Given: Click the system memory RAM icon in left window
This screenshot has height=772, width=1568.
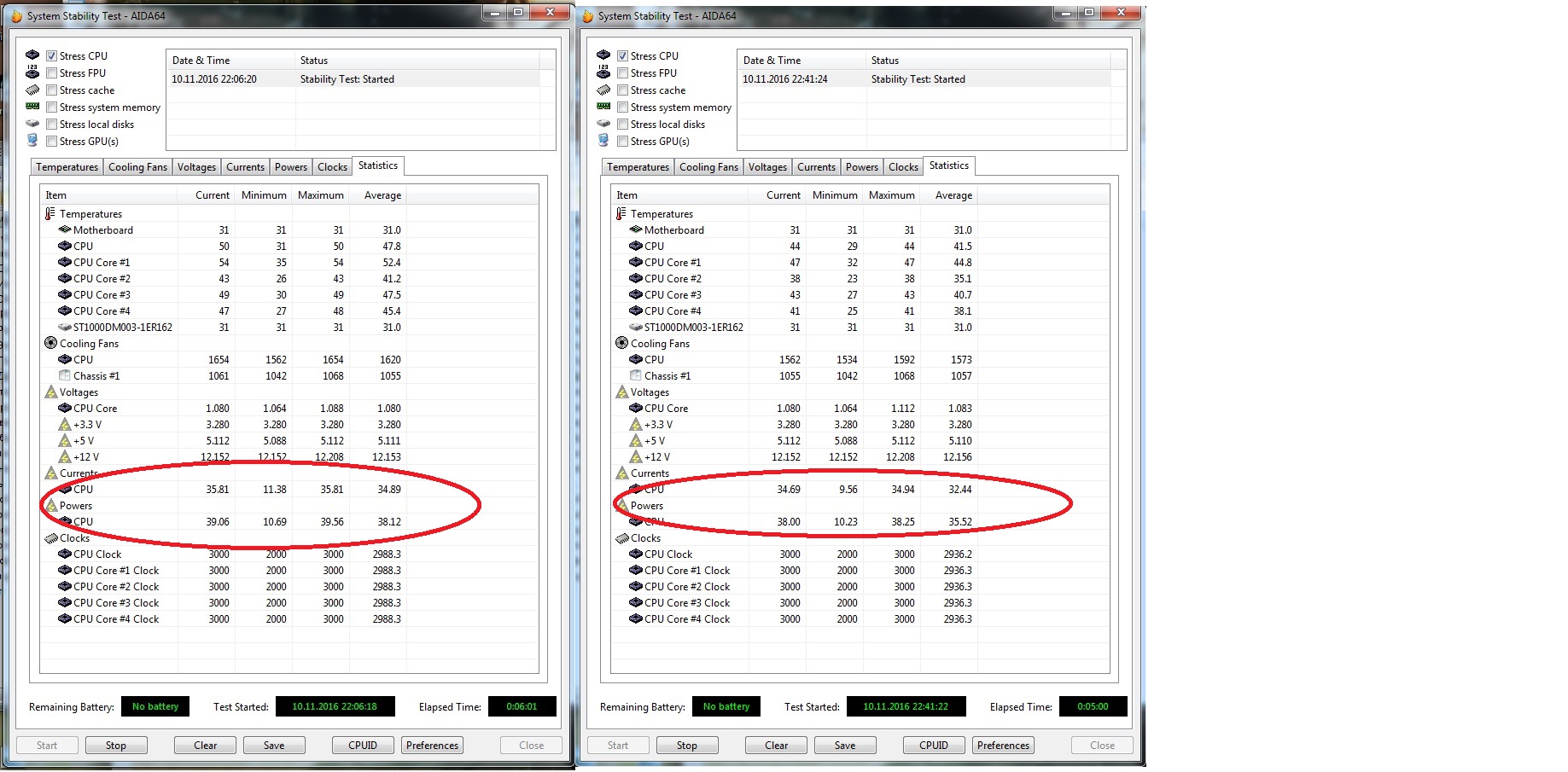Looking at the screenshot, I should pos(32,107).
